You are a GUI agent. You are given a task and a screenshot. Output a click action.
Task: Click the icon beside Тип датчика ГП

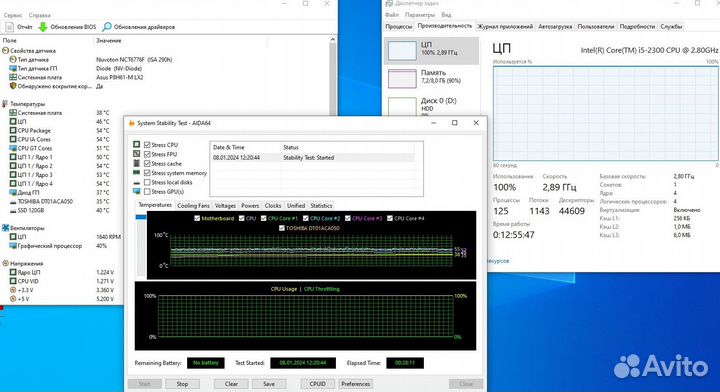click(13, 68)
